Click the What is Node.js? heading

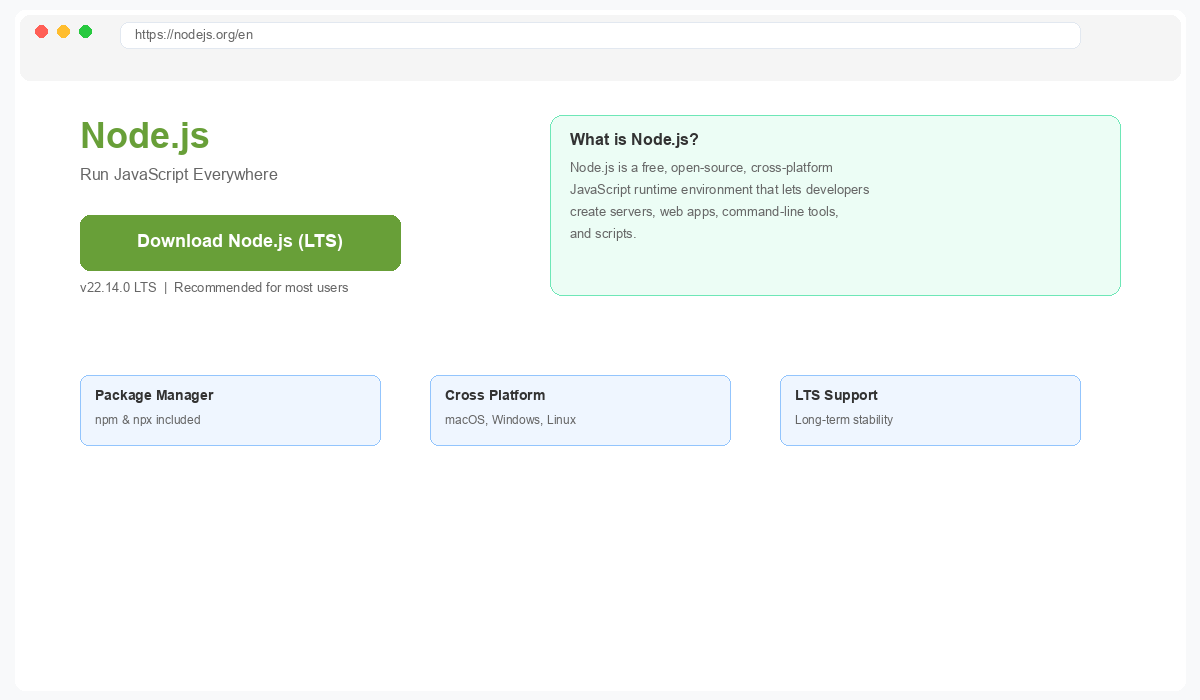[x=634, y=139]
